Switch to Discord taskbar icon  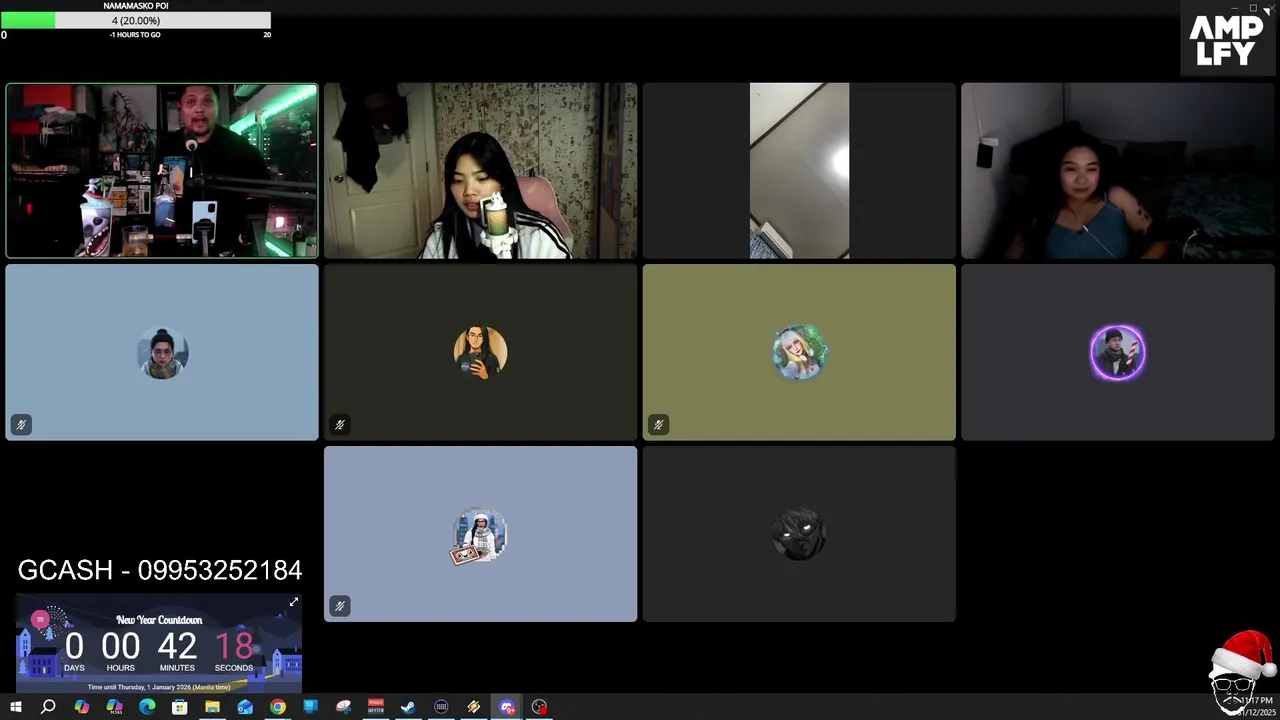(x=507, y=707)
